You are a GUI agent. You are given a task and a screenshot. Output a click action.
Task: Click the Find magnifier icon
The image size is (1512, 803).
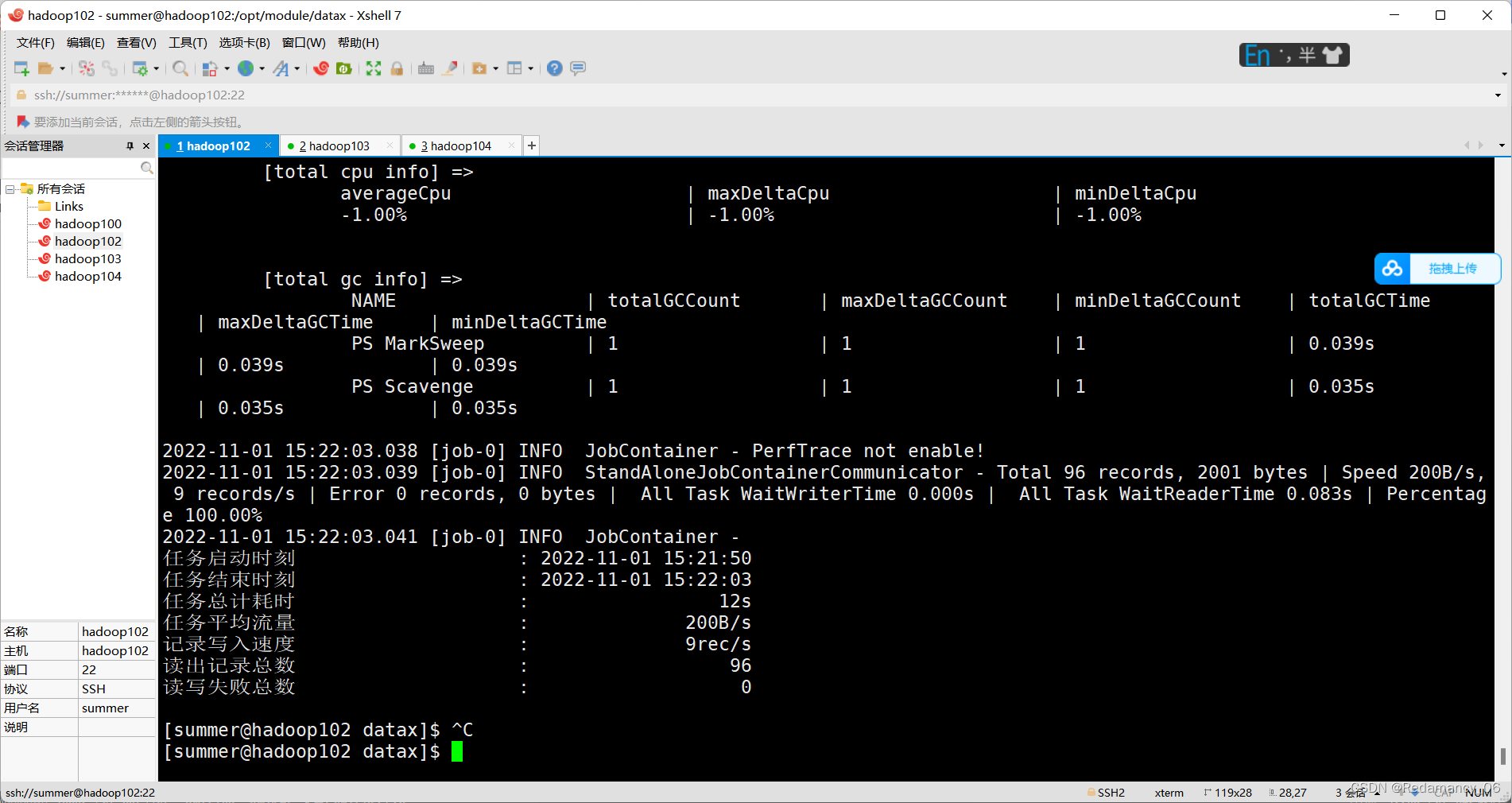click(180, 68)
